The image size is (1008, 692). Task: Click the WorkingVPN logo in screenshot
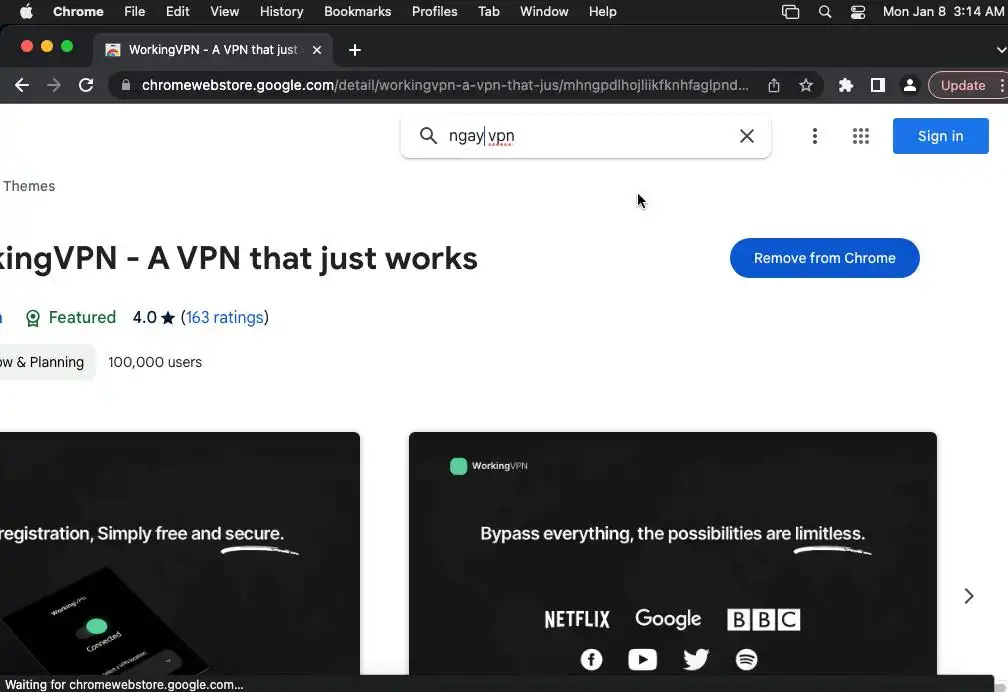[x=489, y=466]
